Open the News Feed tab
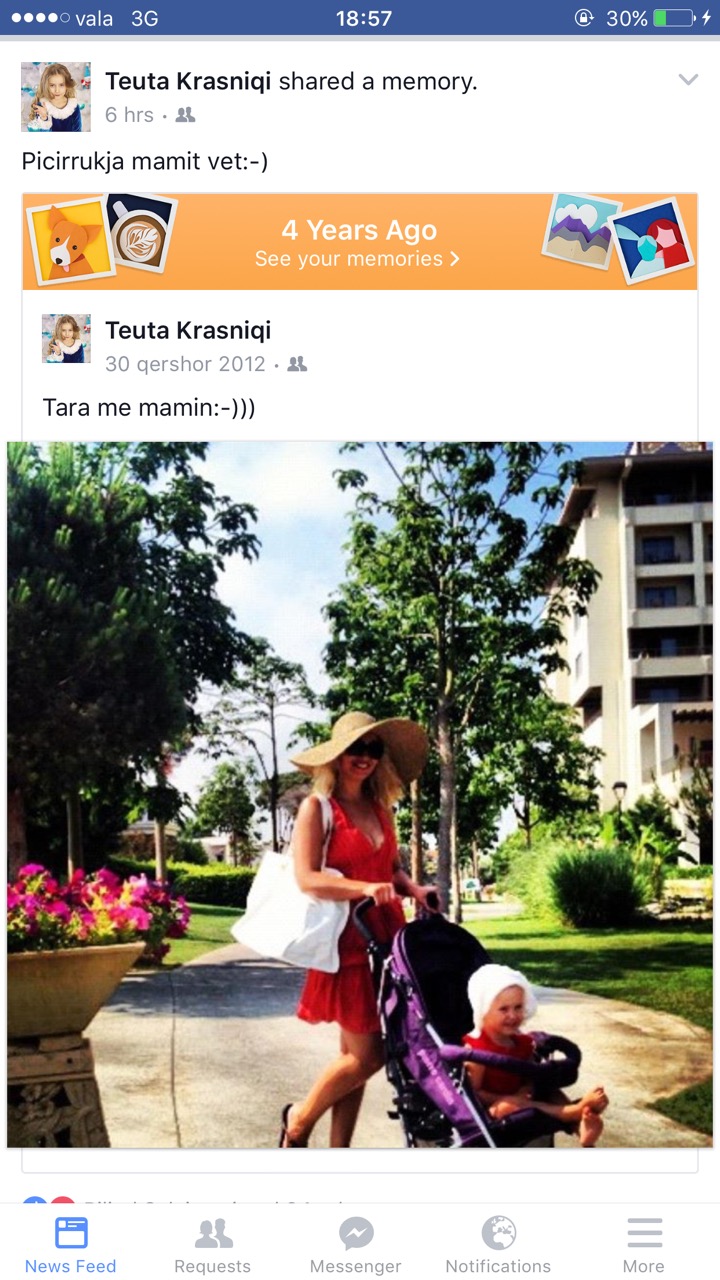 71,1245
